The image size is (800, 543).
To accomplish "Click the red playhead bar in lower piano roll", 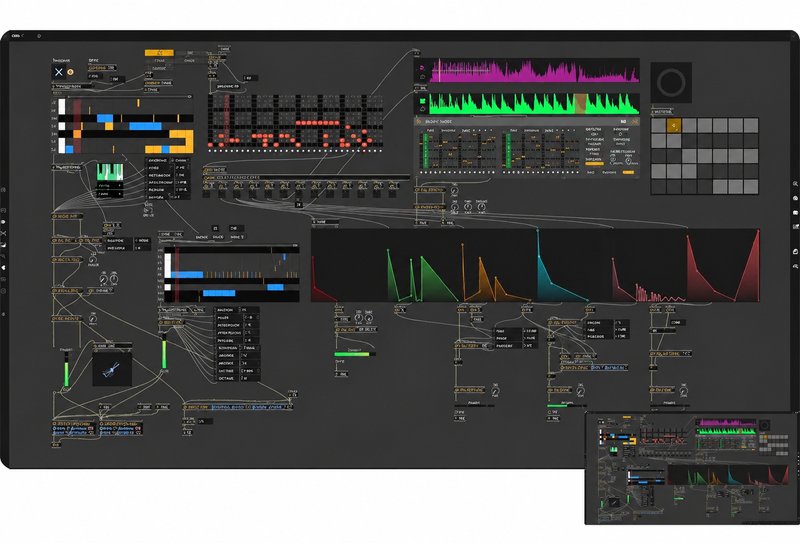I will [x=177, y=276].
